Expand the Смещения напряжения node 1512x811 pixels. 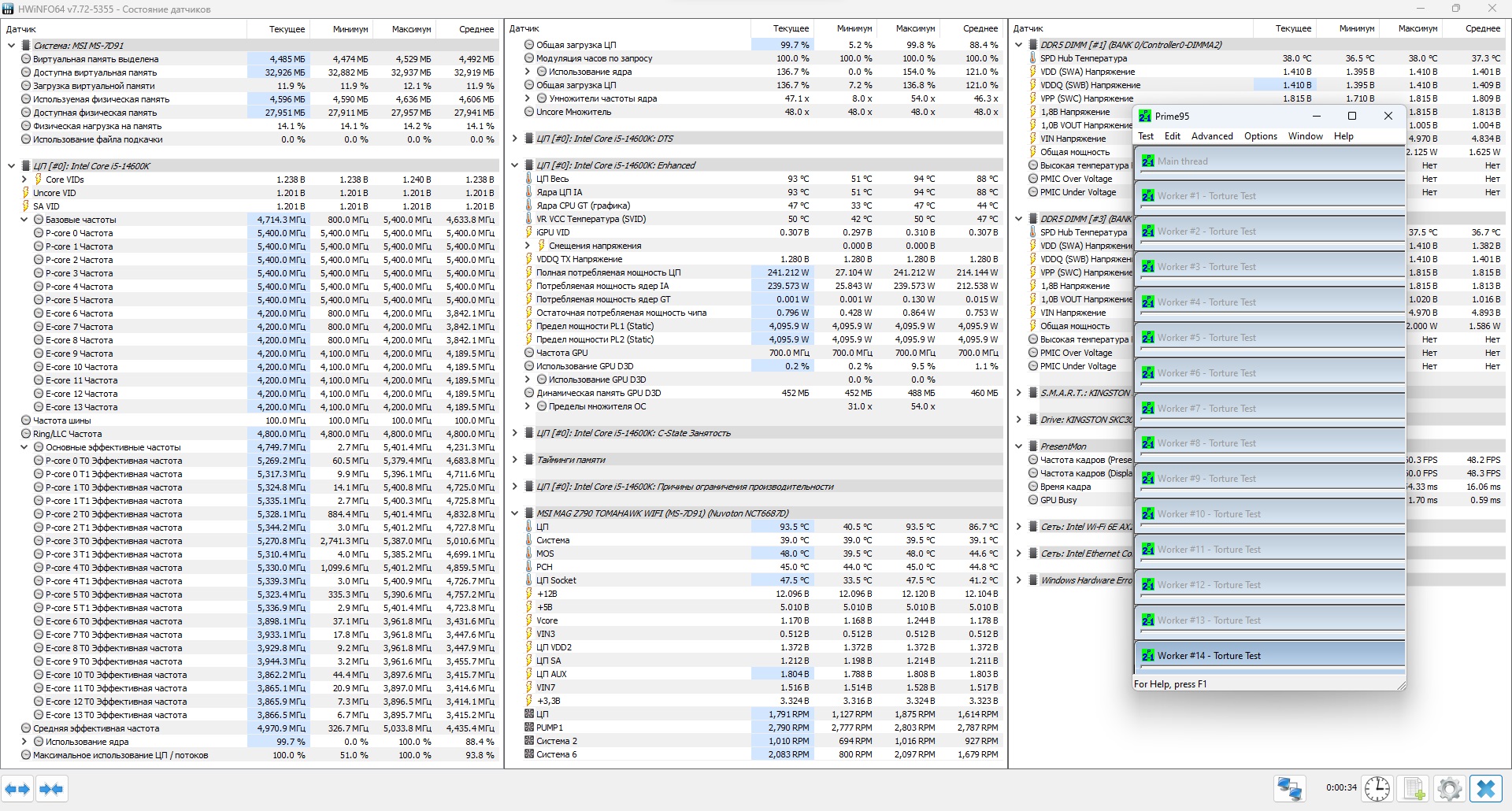(x=528, y=246)
